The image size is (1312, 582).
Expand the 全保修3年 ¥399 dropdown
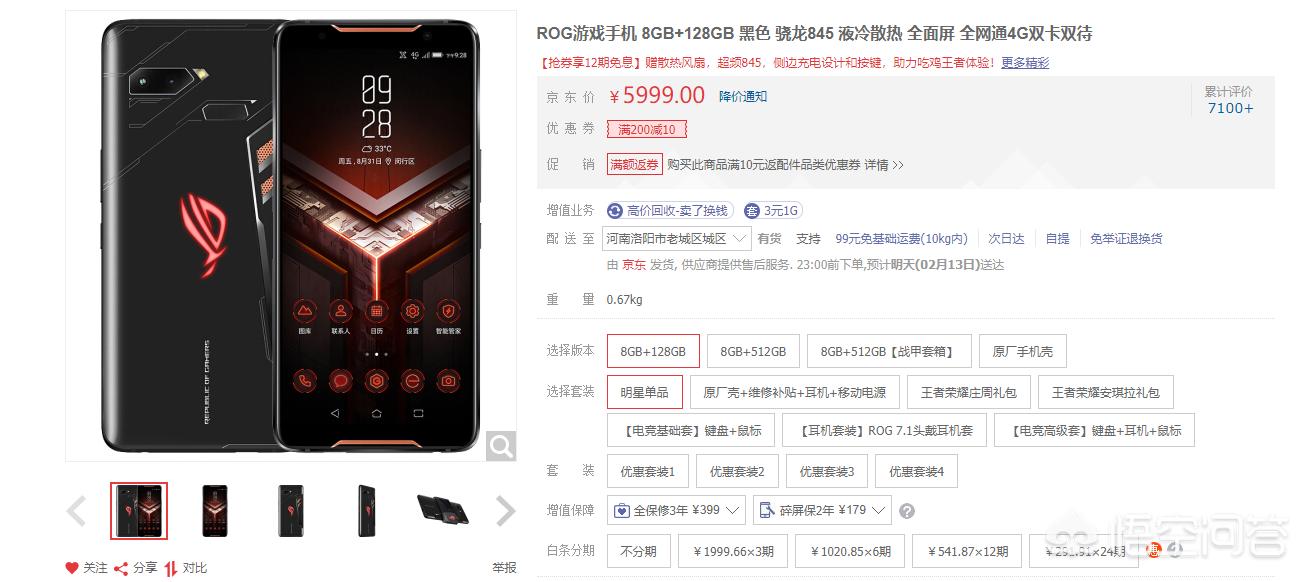click(x=675, y=511)
